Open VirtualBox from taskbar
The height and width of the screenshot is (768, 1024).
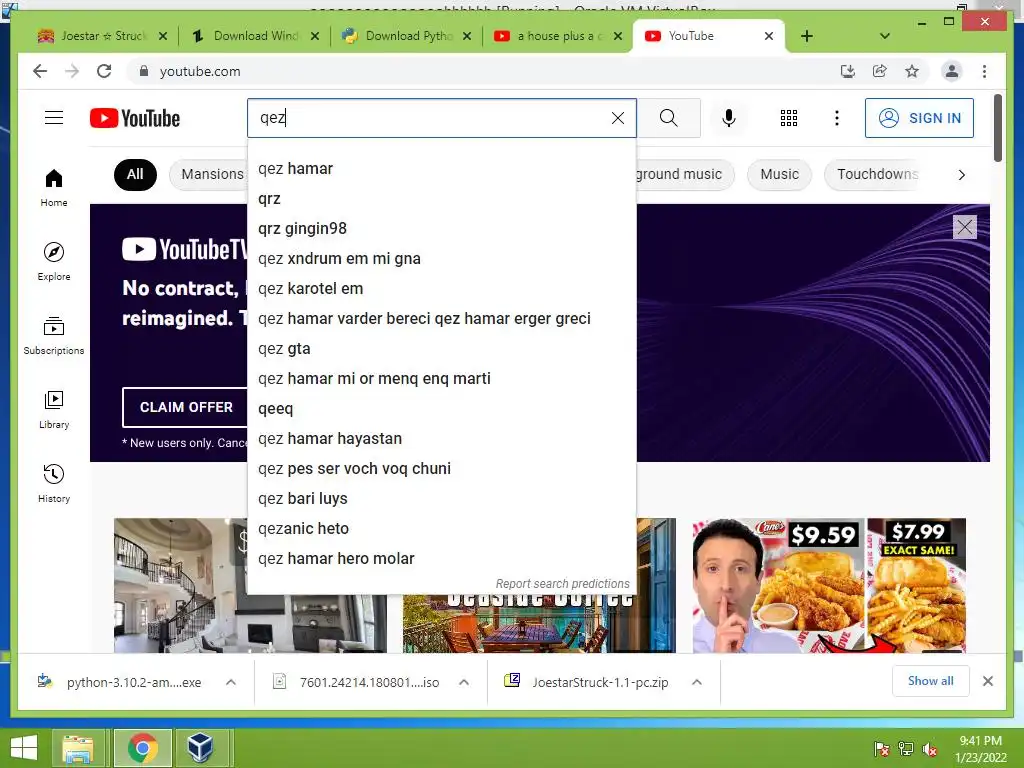click(200, 748)
